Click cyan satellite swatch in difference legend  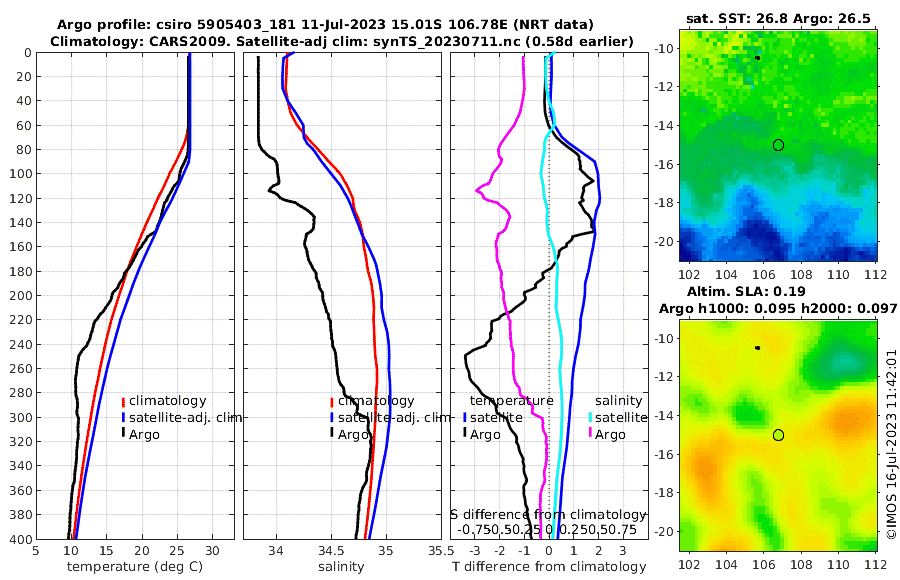pyautogui.click(x=589, y=418)
